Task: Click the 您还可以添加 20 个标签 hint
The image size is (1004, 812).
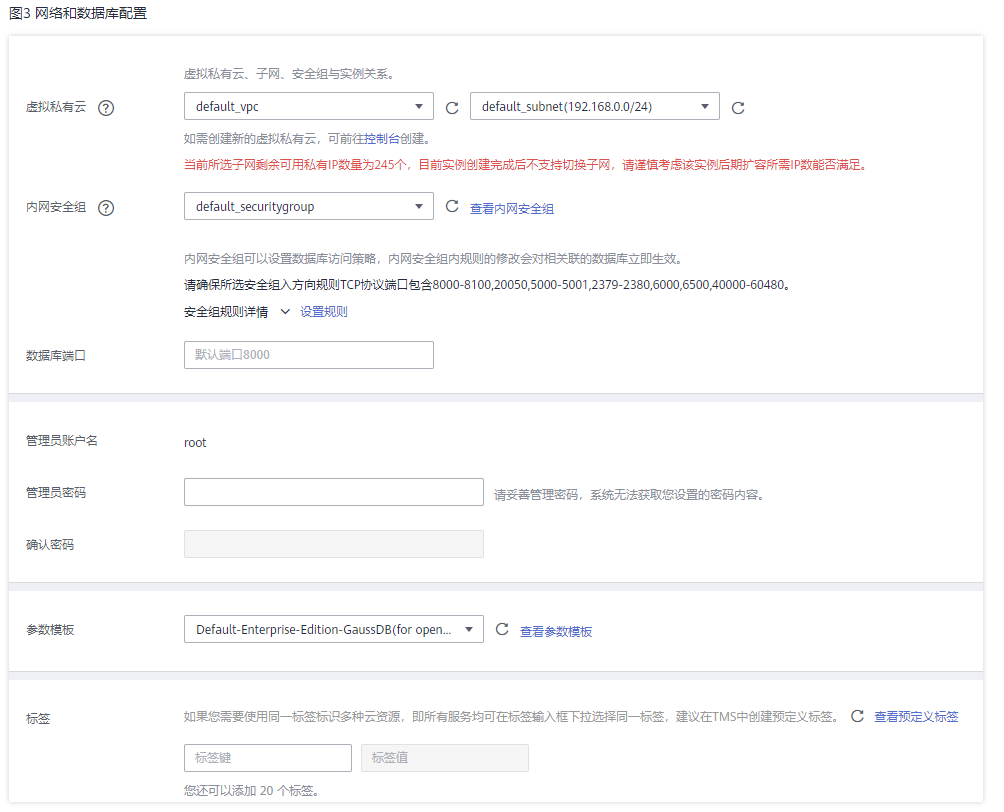Action: pyautogui.click(x=251, y=790)
